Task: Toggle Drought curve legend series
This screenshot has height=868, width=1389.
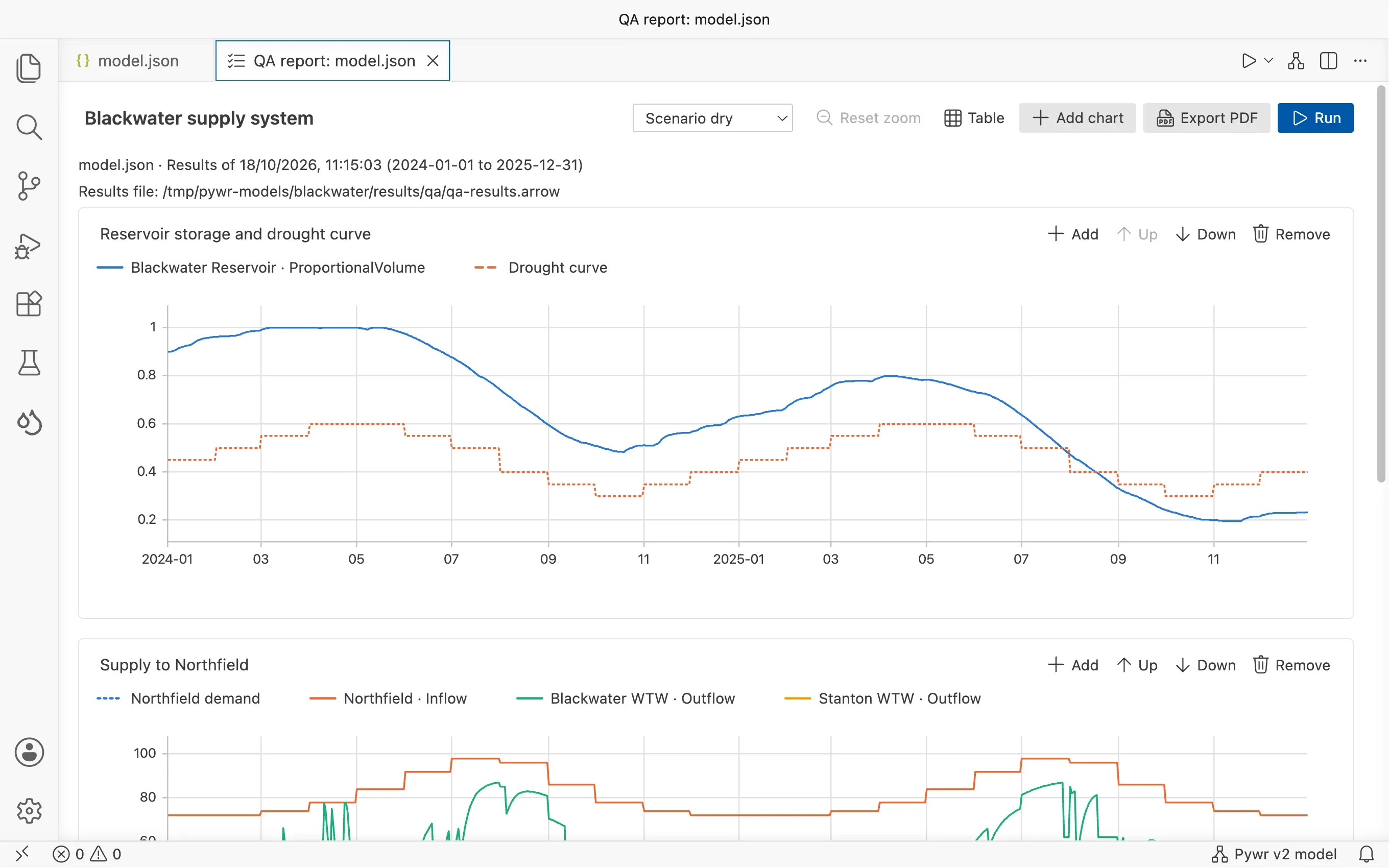Action: coord(541,268)
